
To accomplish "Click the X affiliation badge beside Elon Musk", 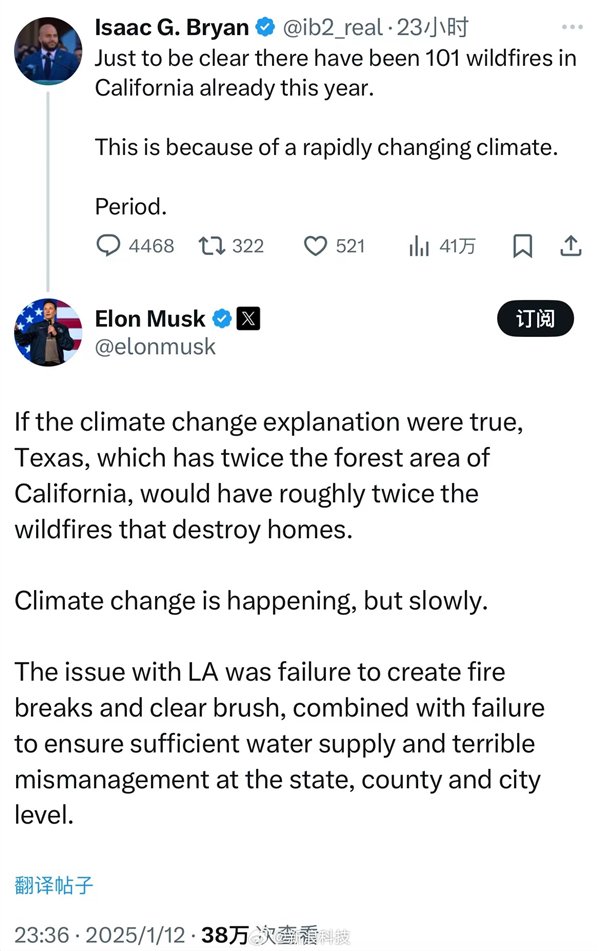I will coord(249,319).
